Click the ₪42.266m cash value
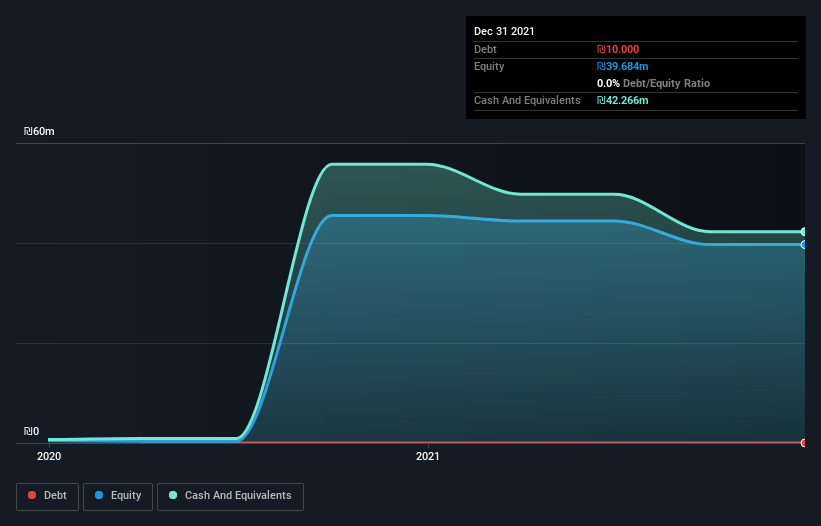The image size is (821, 526). 623,100
